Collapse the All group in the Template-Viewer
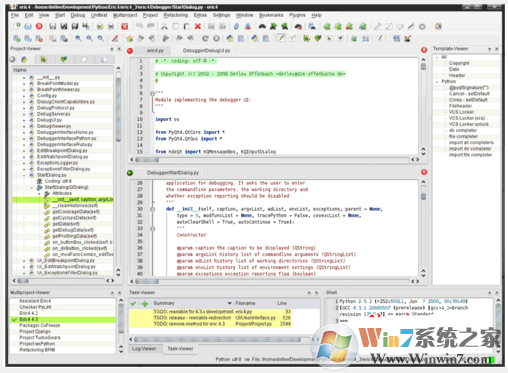The height and width of the screenshot is (373, 508). pos(437,57)
